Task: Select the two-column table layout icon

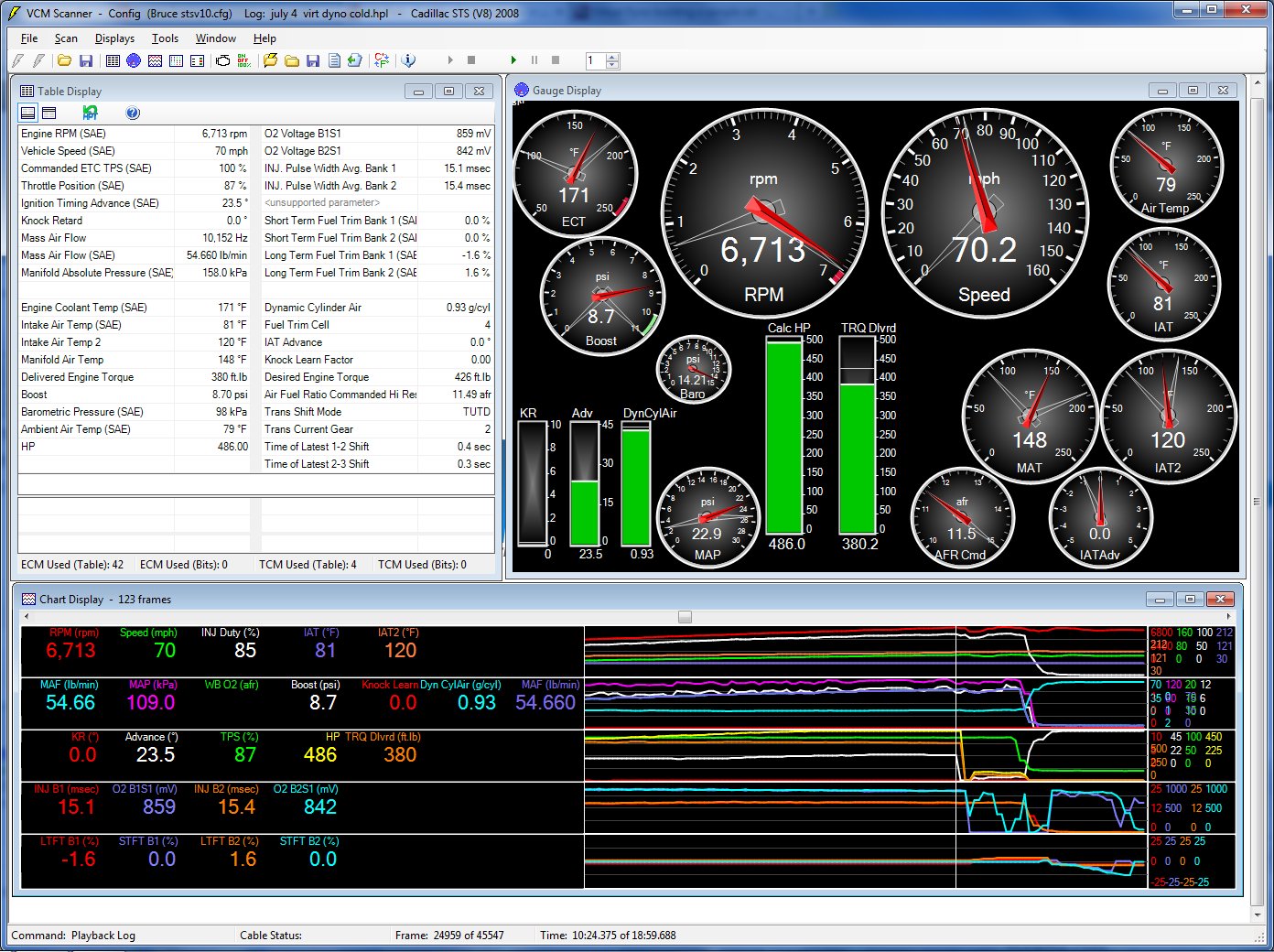Action: click(49, 112)
